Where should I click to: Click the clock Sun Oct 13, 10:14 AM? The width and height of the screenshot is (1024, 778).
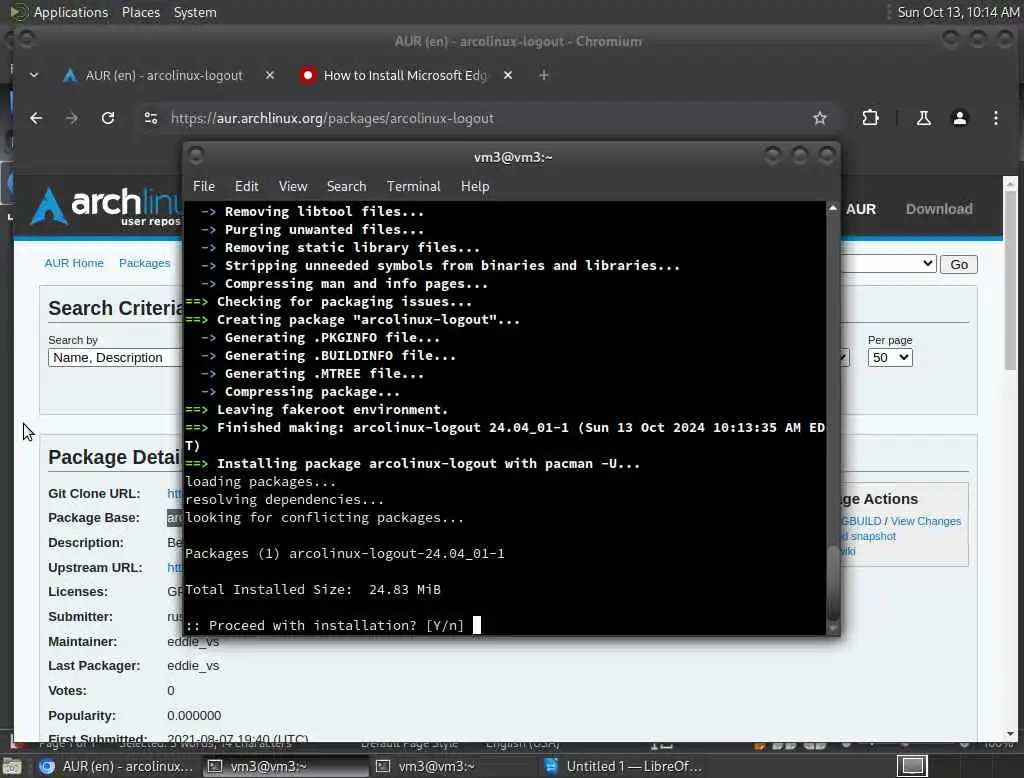[x=958, y=12]
